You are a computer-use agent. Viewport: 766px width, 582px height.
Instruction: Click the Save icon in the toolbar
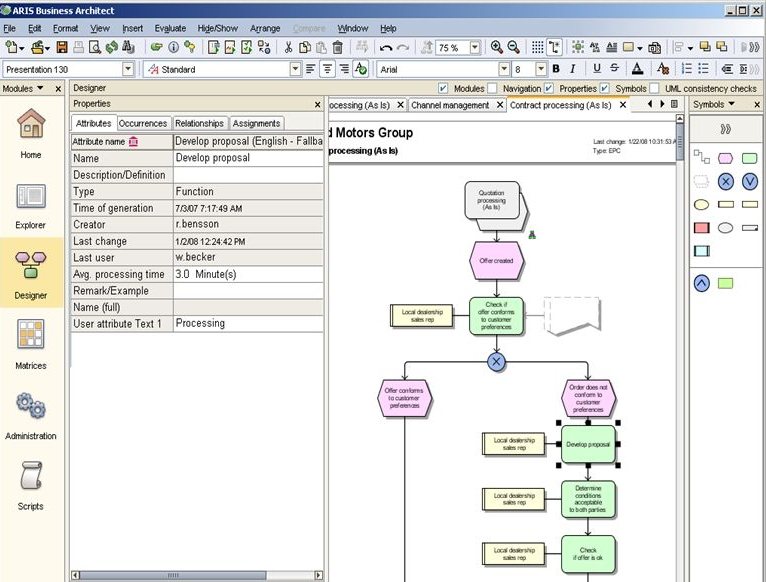pyautogui.click(x=62, y=47)
